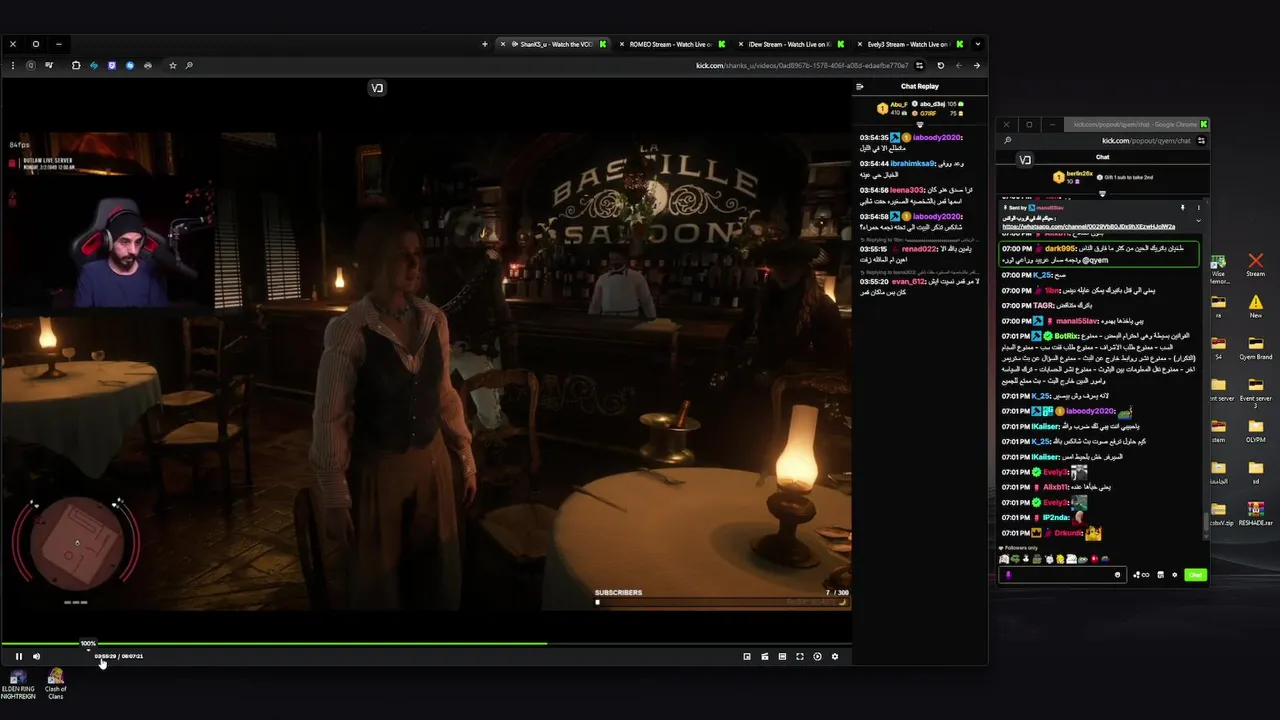Open BotRix profile in popout chat
The width and height of the screenshot is (1280, 720).
(x=1066, y=336)
